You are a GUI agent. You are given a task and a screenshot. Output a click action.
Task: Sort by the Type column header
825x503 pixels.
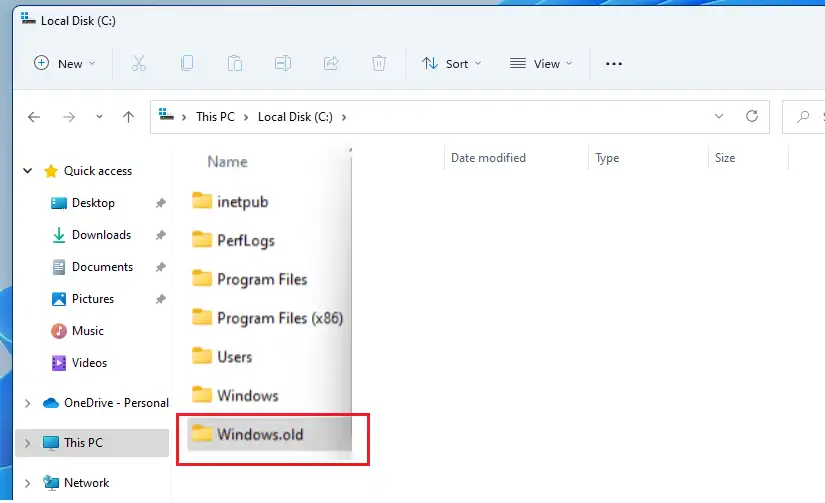tap(607, 158)
